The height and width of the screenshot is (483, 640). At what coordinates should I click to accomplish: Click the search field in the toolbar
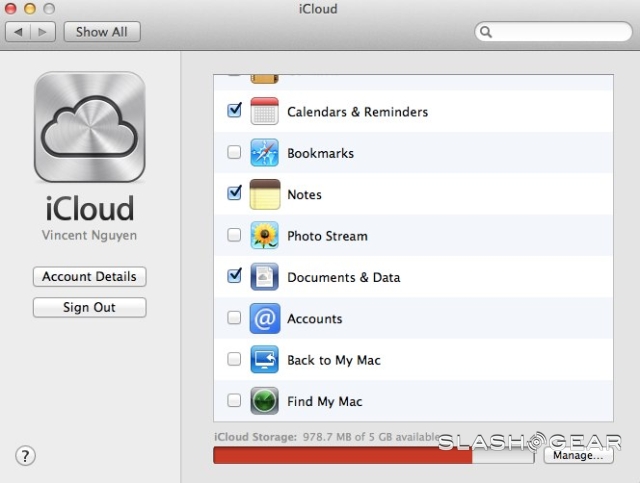(551, 32)
